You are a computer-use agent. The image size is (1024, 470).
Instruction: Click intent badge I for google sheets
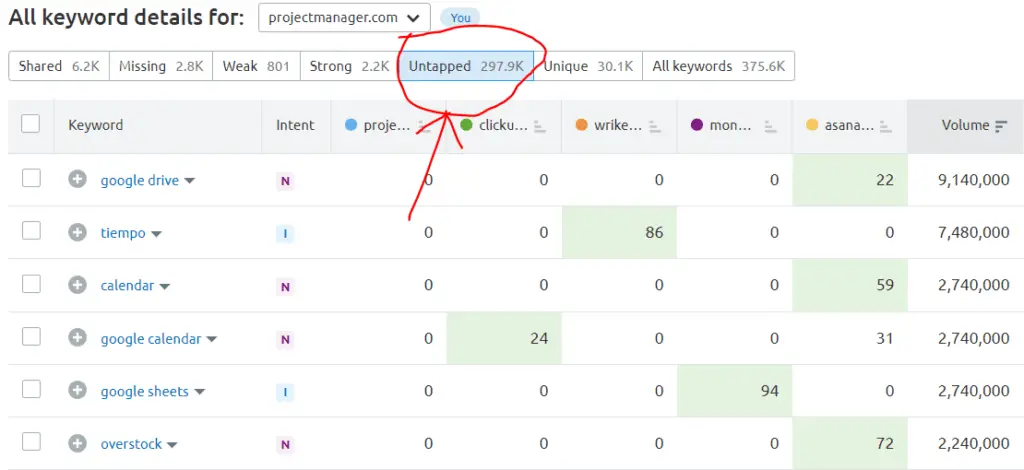pyautogui.click(x=285, y=392)
